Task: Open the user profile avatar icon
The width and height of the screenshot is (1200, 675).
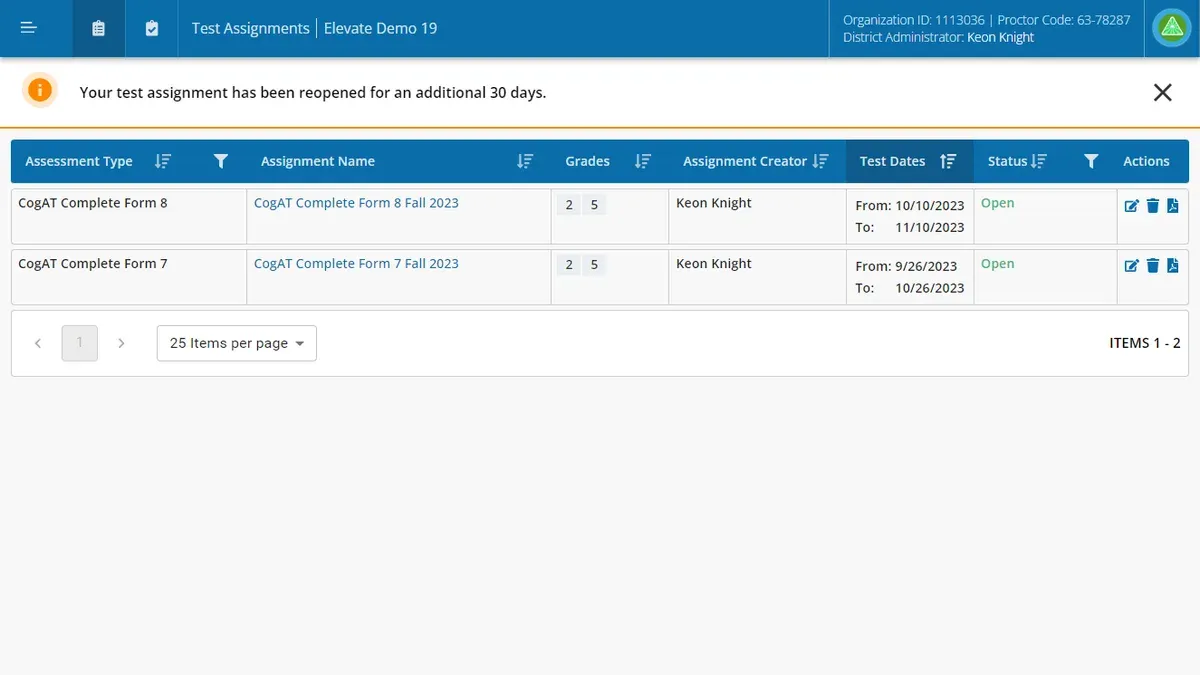Action: click(1171, 28)
